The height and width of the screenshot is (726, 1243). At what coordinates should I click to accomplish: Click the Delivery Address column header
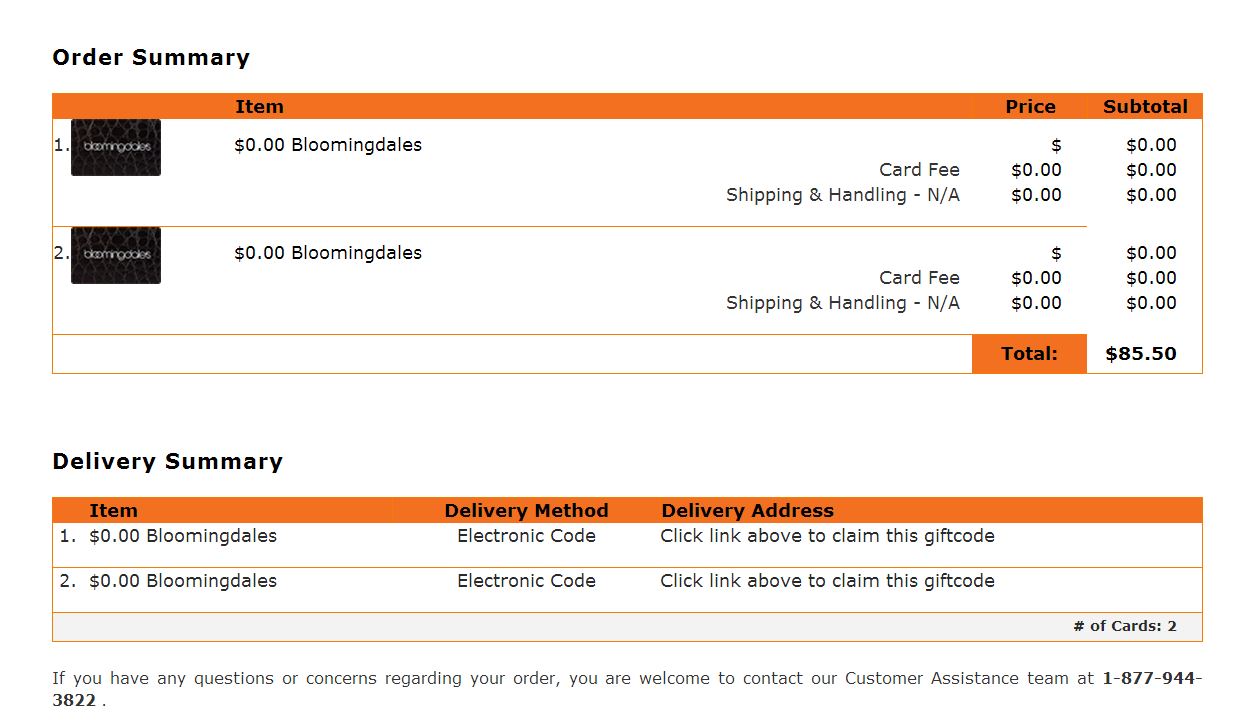pyautogui.click(x=747, y=511)
